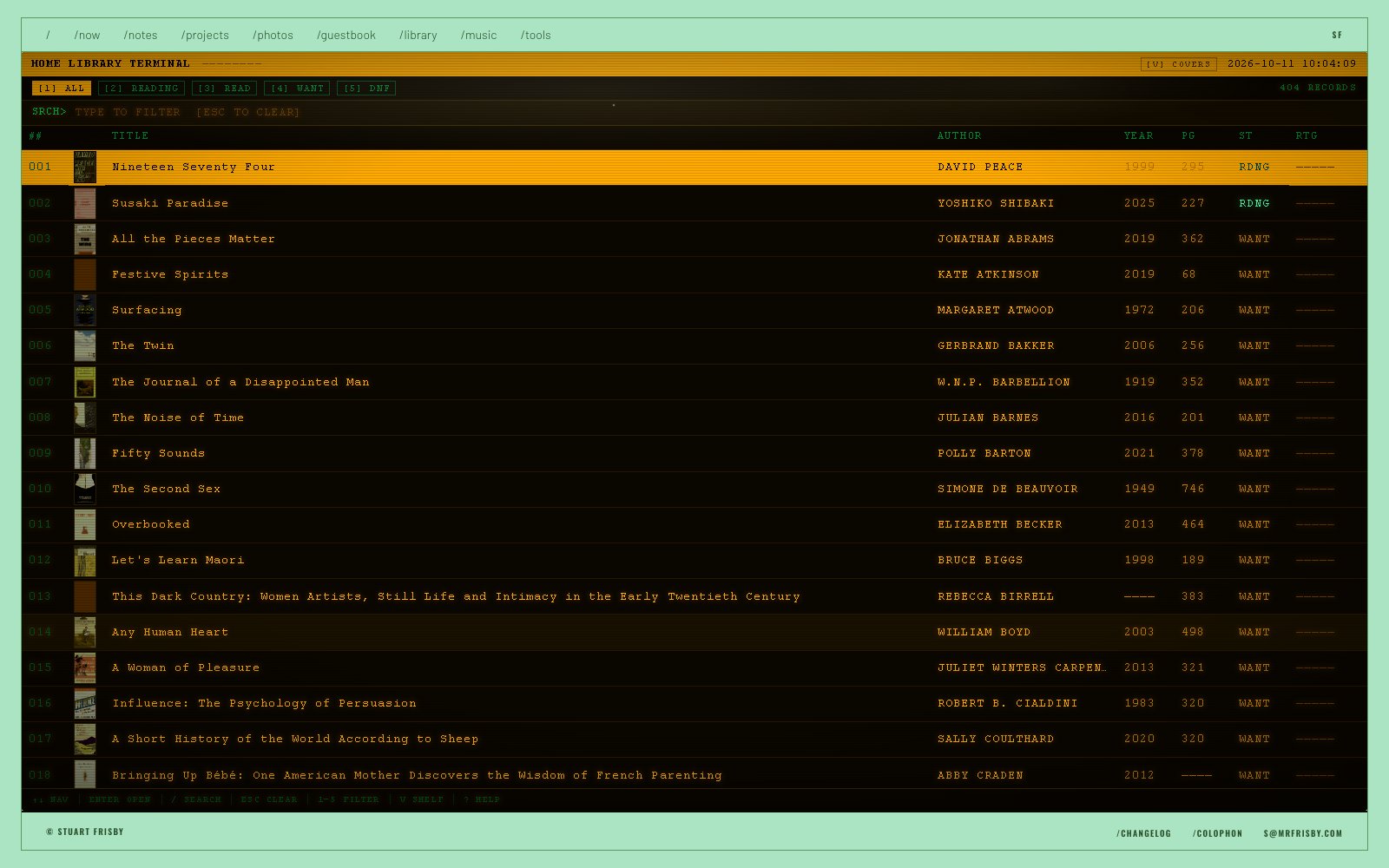Screen dimensions: 1389x868
Task: Open Nineteen Seventy Four cover thumbnail
Action: click(85, 167)
